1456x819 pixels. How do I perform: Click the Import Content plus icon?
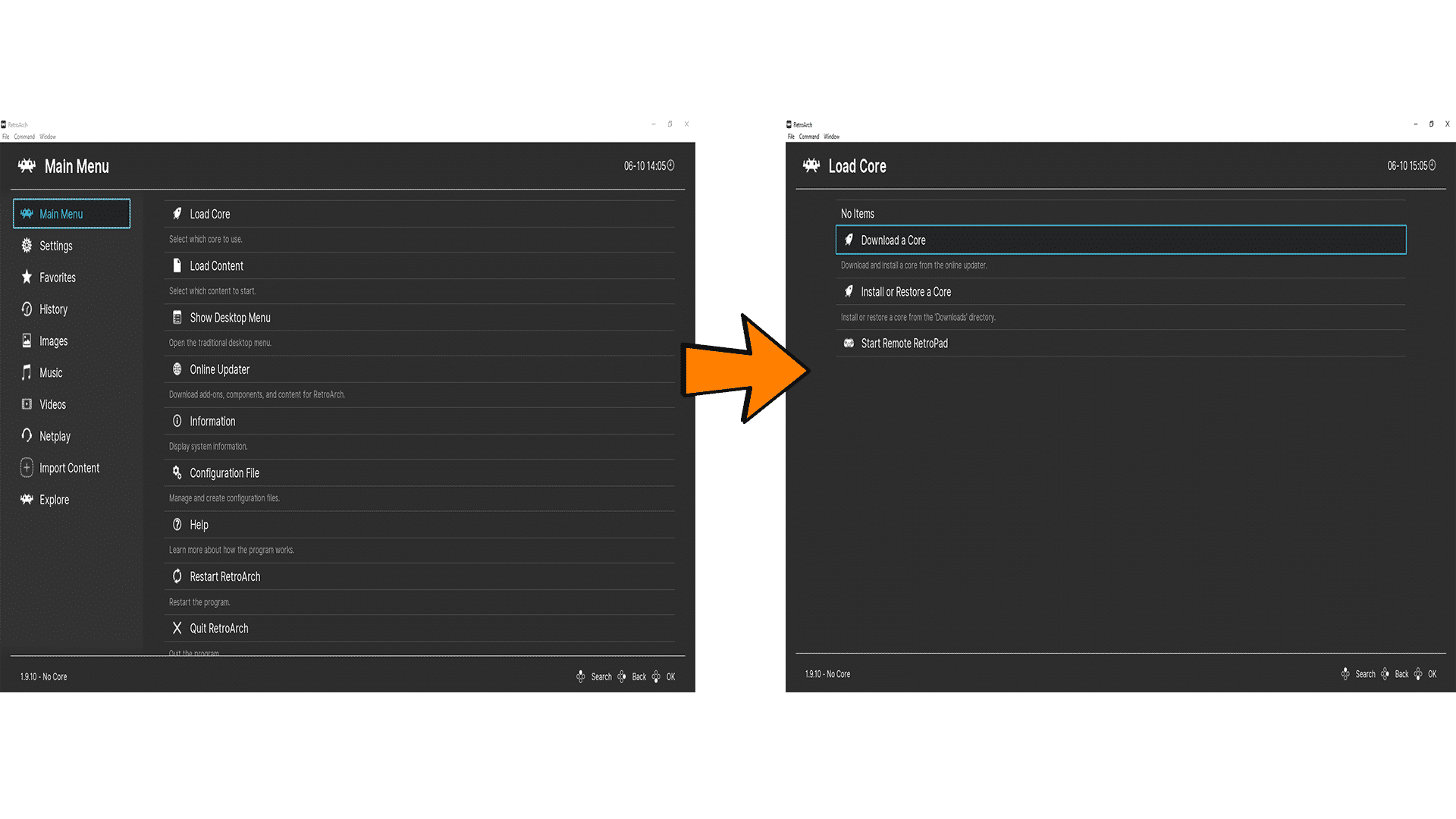pyautogui.click(x=27, y=468)
